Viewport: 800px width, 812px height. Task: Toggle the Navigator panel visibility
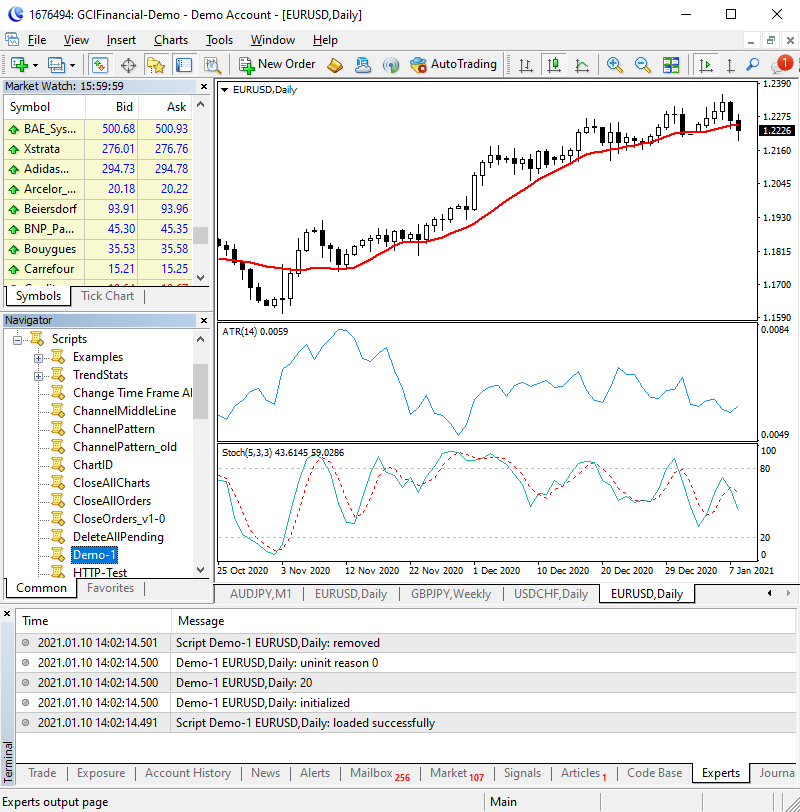click(x=158, y=64)
